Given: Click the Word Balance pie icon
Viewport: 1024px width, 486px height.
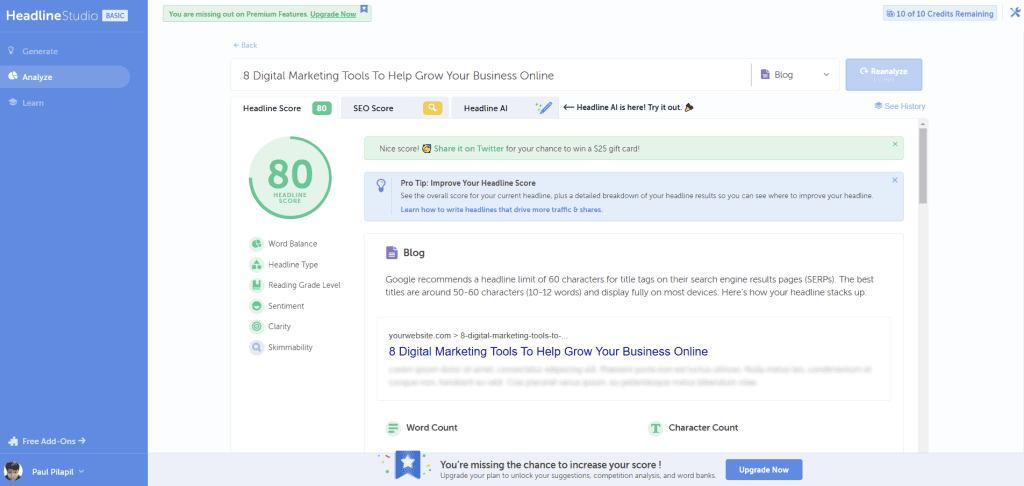Looking at the screenshot, I should pyautogui.click(x=256, y=244).
